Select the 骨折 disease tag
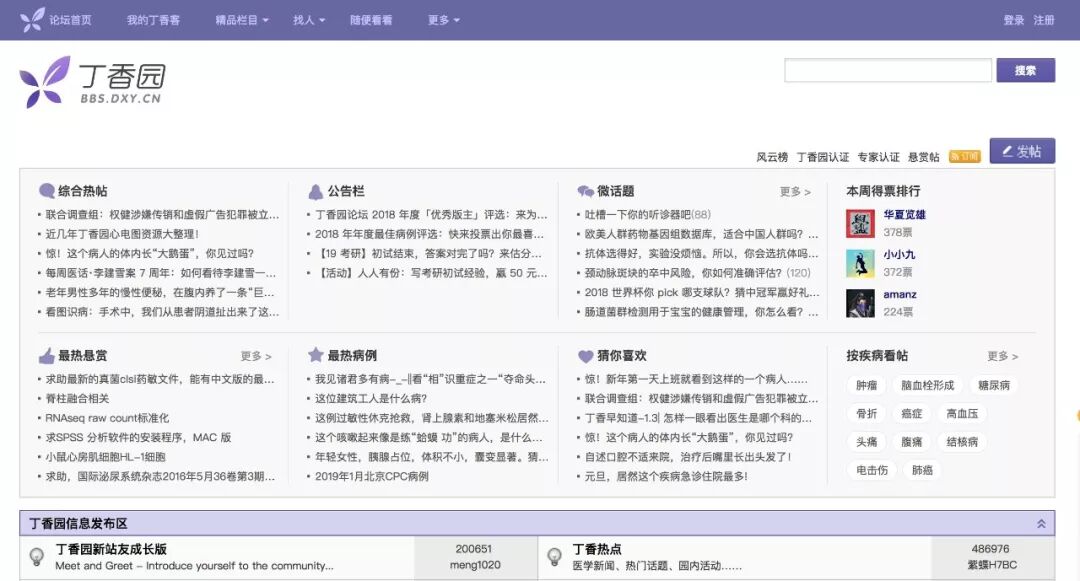Image resolution: width=1080 pixels, height=581 pixels. point(866,414)
